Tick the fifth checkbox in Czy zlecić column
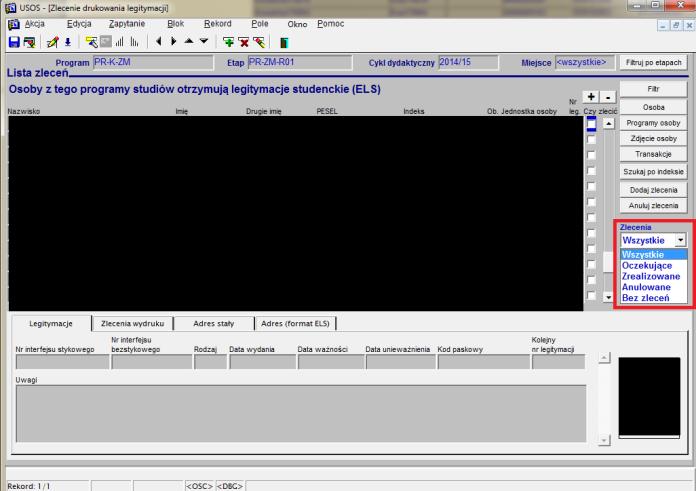696x491 pixels. [x=591, y=186]
